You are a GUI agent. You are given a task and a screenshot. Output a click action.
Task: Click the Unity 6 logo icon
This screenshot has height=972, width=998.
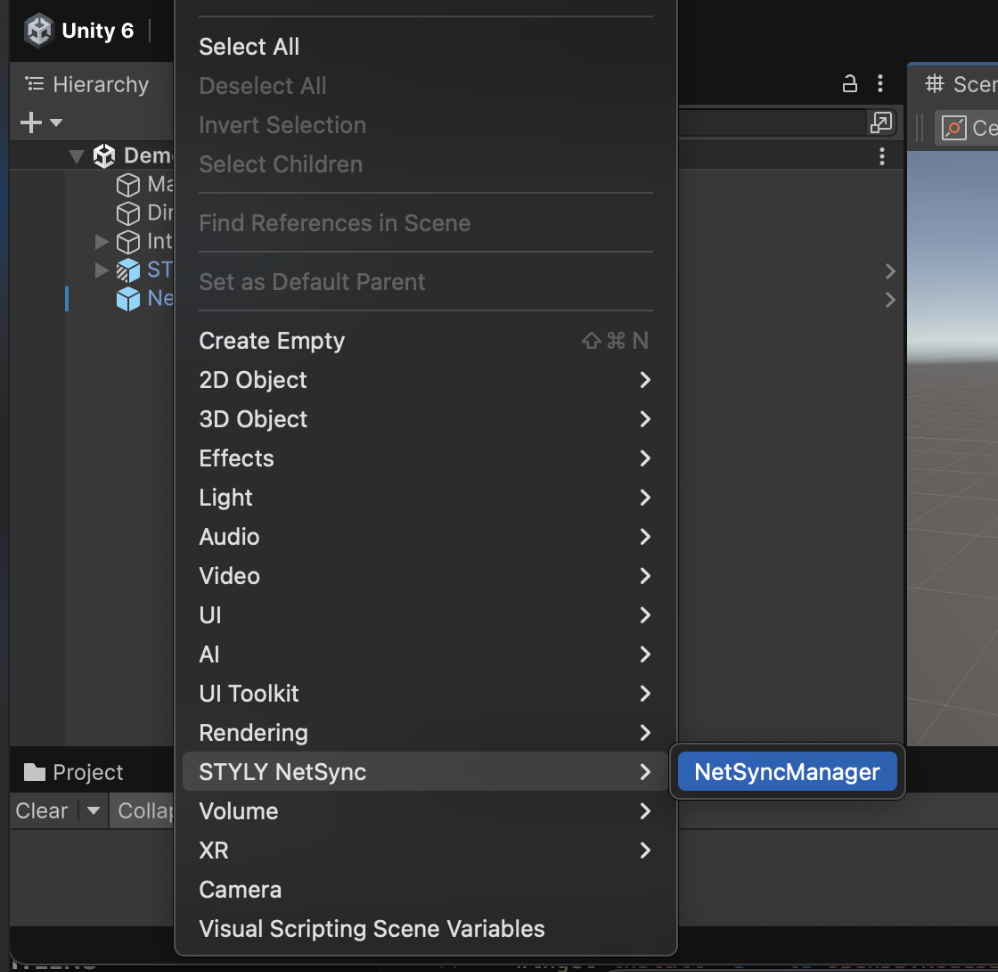39,30
